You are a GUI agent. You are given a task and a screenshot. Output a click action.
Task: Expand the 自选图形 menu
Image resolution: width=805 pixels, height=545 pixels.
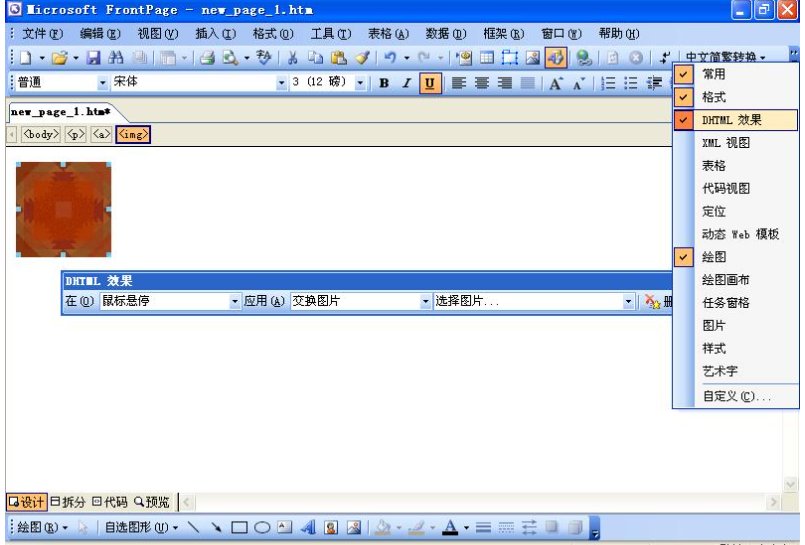(x=141, y=527)
